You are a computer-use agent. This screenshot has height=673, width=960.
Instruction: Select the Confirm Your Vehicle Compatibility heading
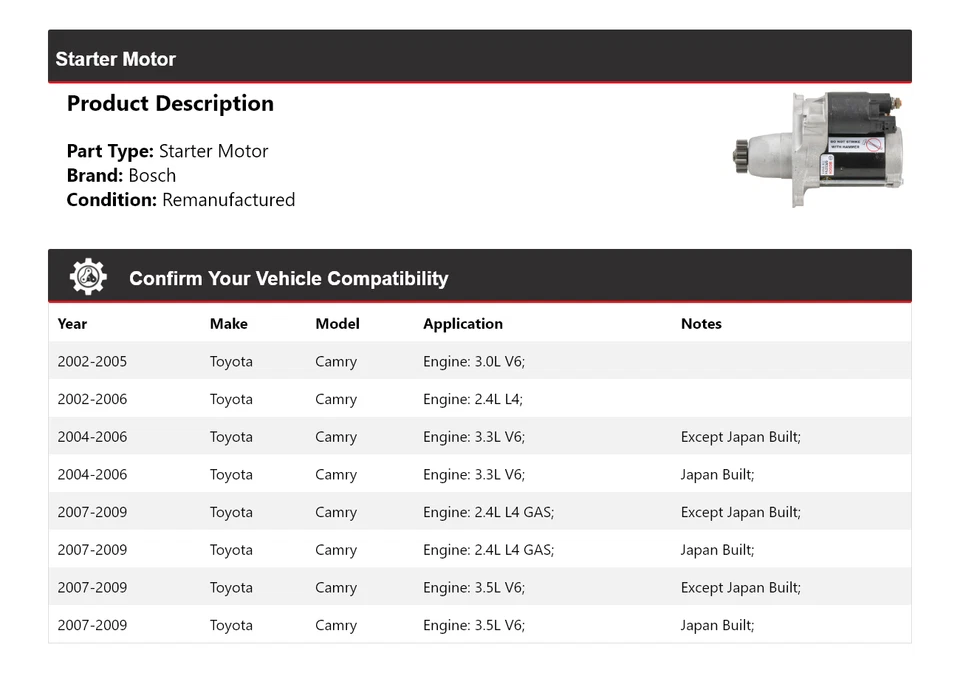pyautogui.click(x=288, y=279)
